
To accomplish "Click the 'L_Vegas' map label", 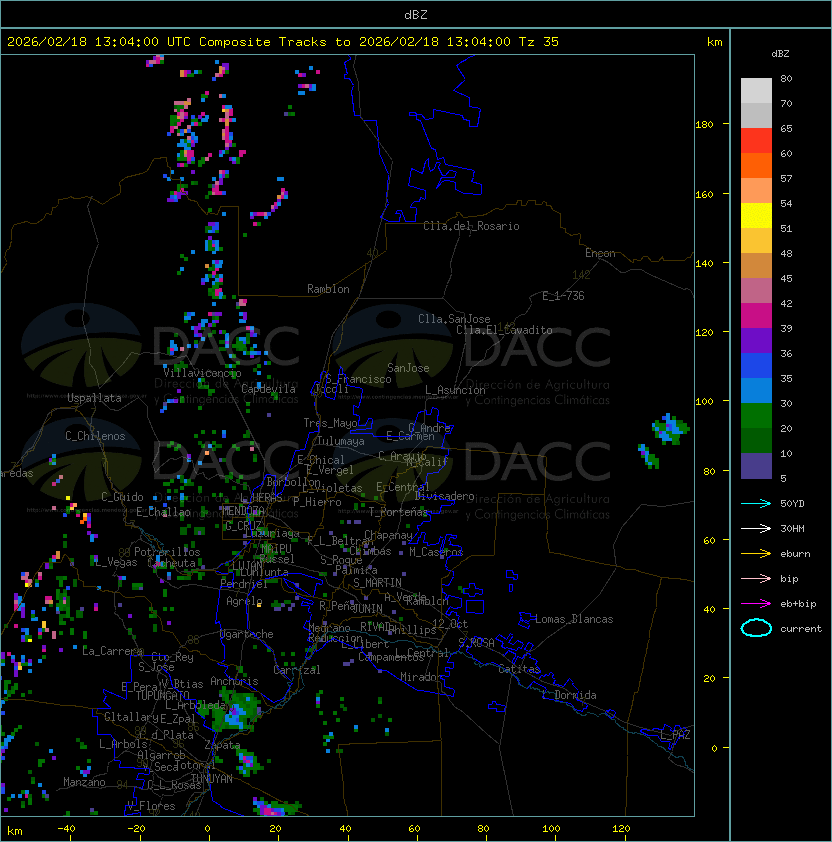I will (x=115, y=562).
